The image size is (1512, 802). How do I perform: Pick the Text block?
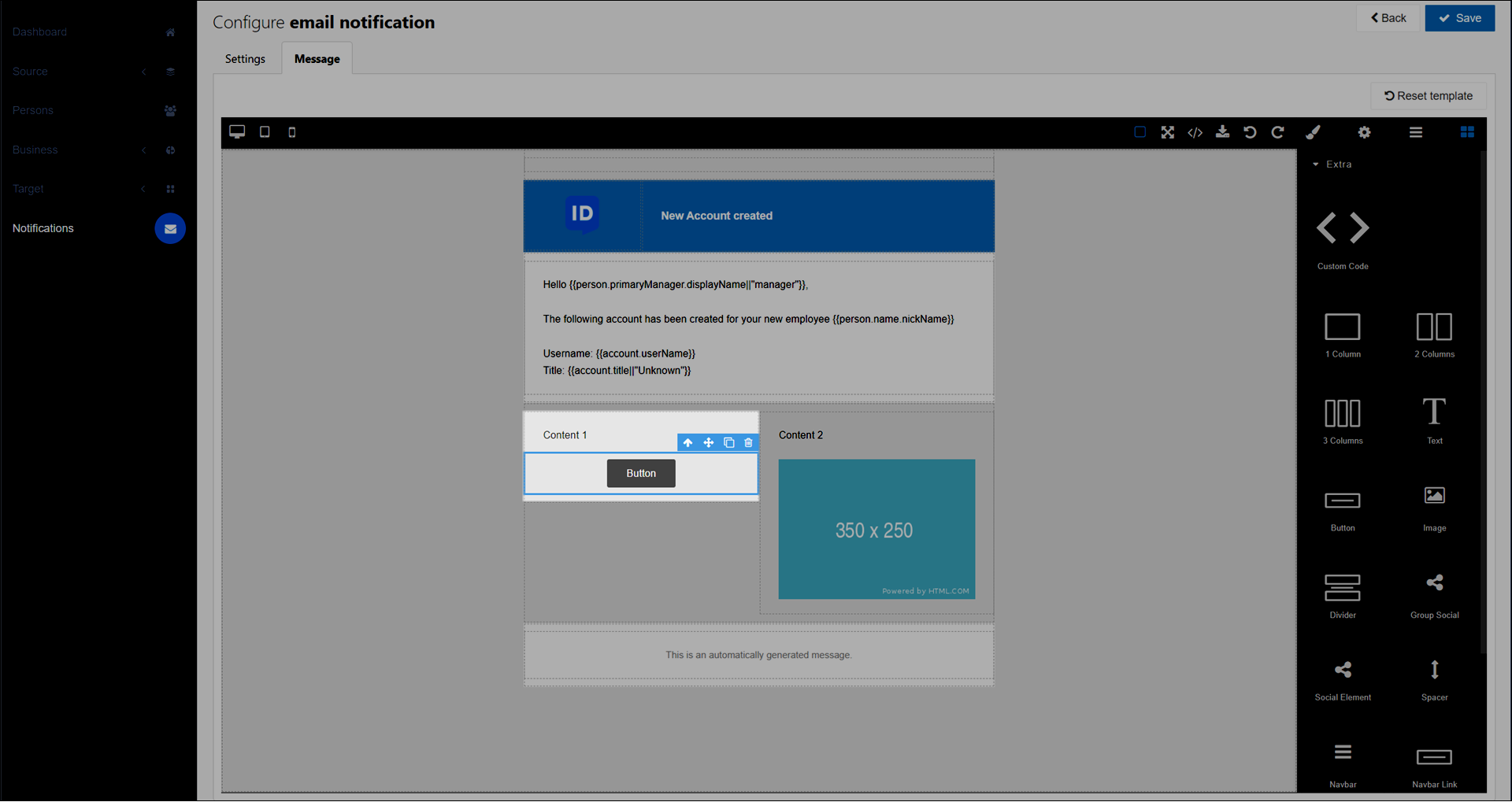pyautogui.click(x=1434, y=421)
